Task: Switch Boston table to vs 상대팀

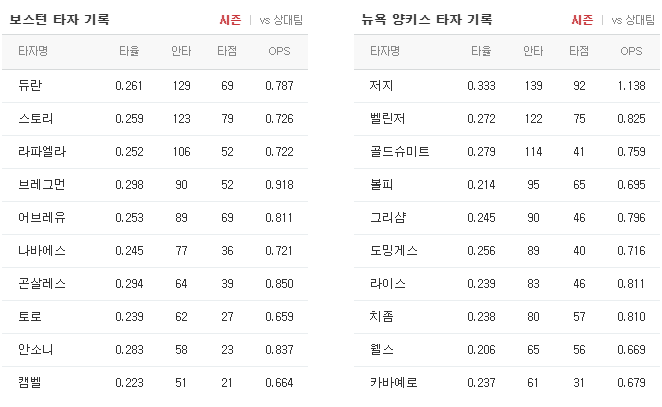Action: 281,20
